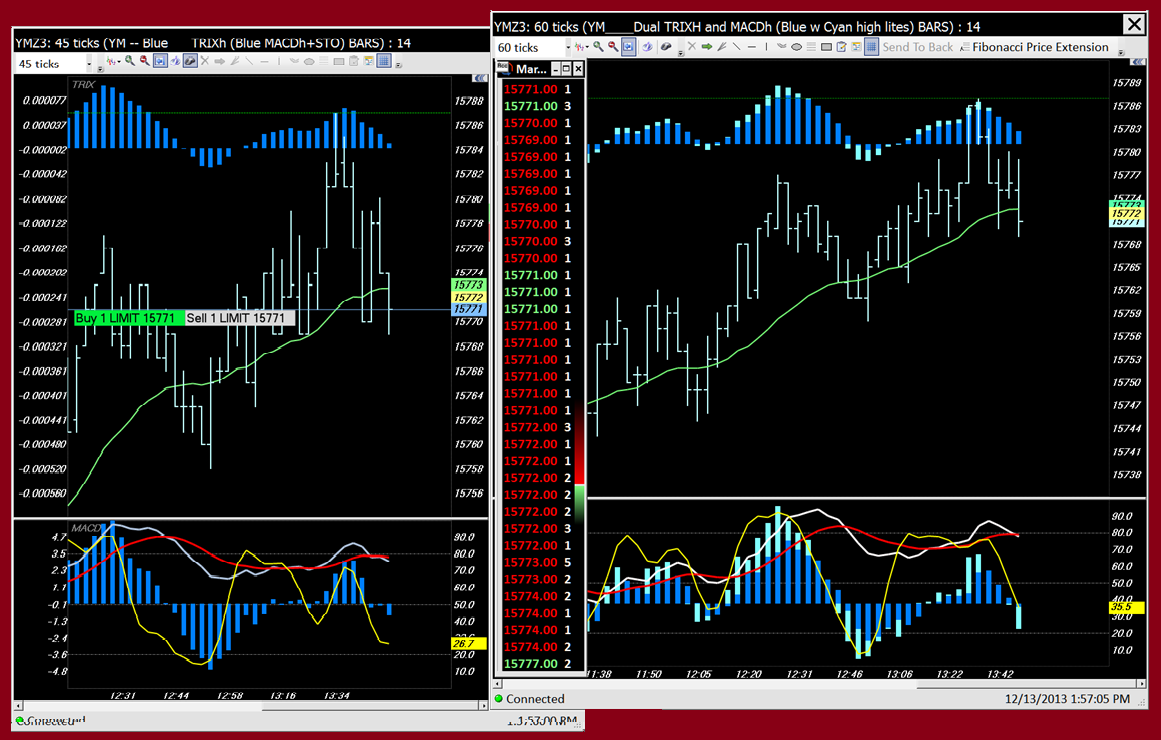
Task: Toggle the horizontal line drawing tool on the left toolbar
Action: tap(264, 61)
